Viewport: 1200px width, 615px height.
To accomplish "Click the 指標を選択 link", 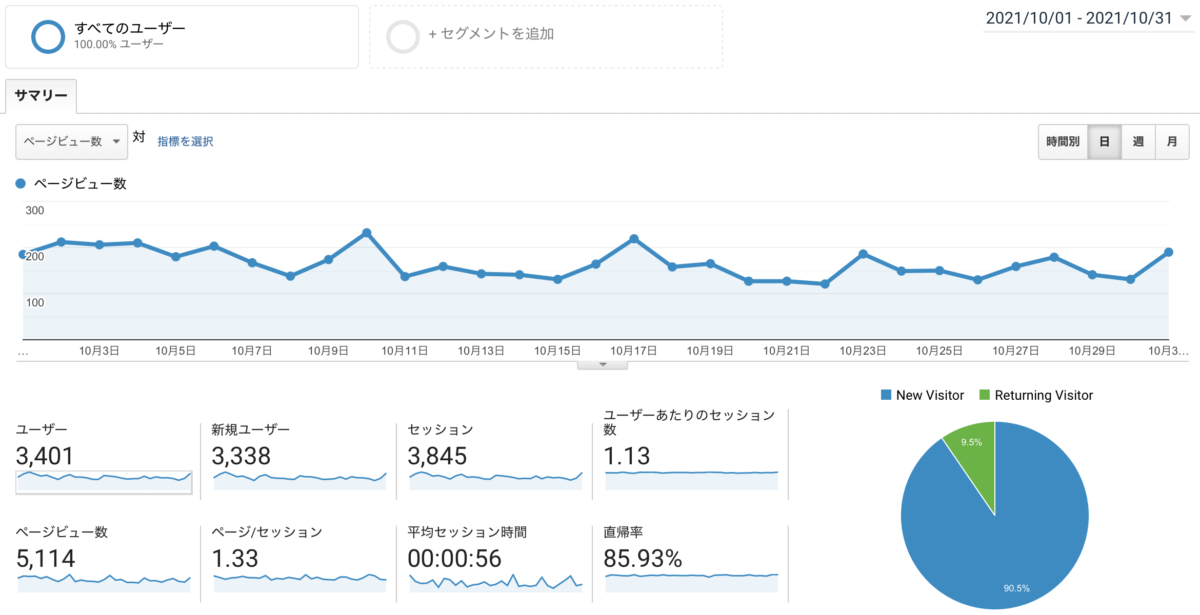I will pyautogui.click(x=185, y=141).
